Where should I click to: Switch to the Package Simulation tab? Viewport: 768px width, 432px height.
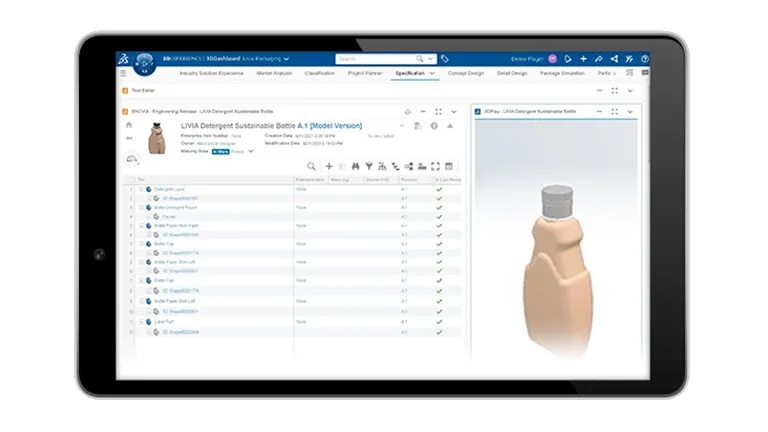(x=562, y=73)
